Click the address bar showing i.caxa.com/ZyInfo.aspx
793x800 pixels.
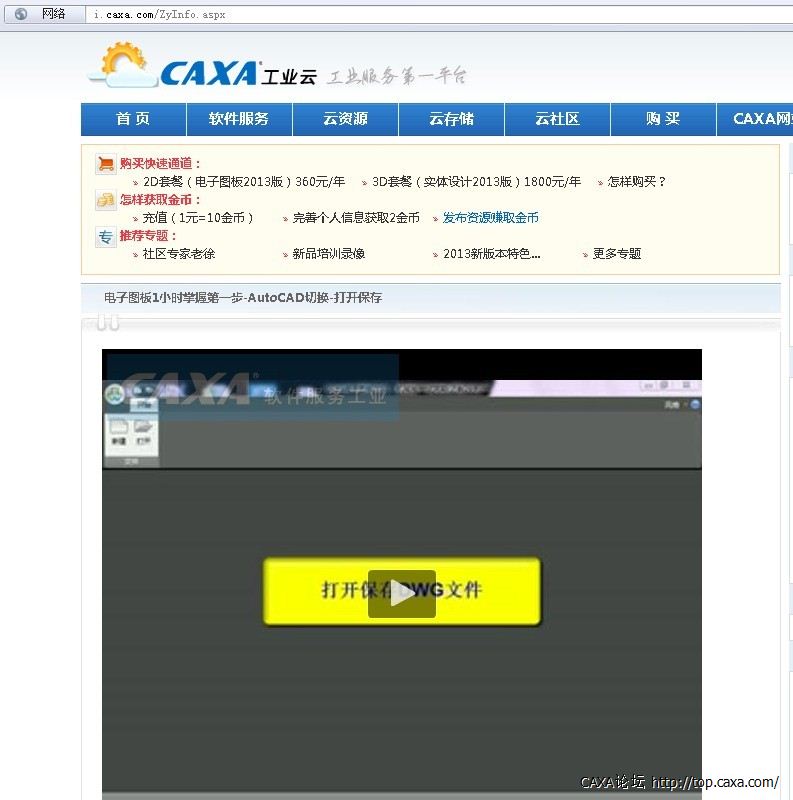(439, 15)
